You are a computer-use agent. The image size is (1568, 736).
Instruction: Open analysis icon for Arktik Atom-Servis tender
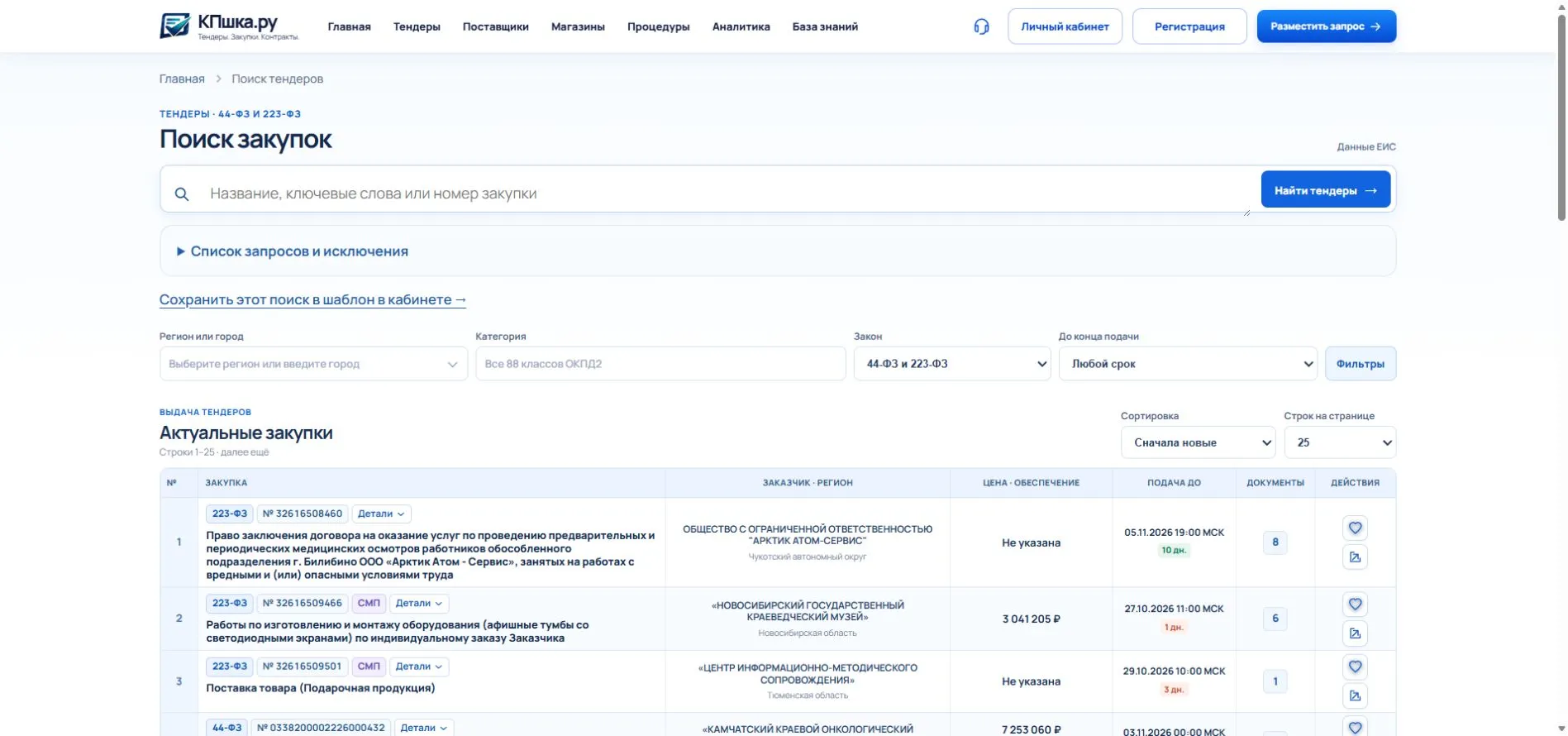[x=1355, y=557]
